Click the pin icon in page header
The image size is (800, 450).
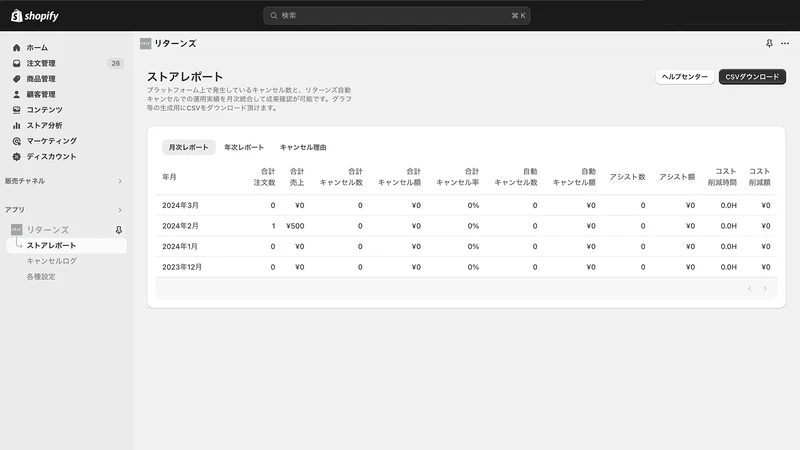click(x=769, y=43)
